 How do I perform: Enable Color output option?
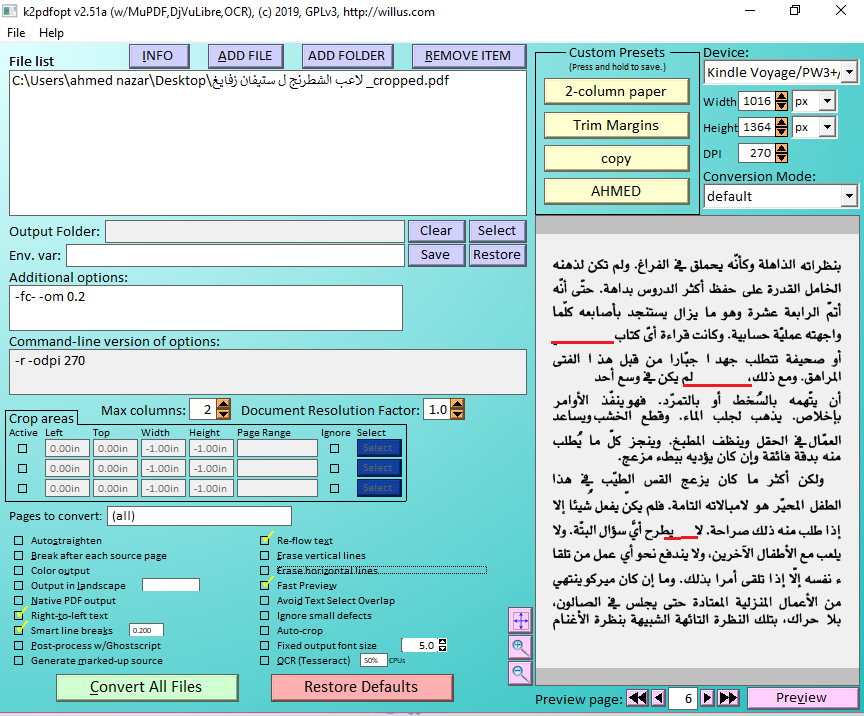point(19,570)
